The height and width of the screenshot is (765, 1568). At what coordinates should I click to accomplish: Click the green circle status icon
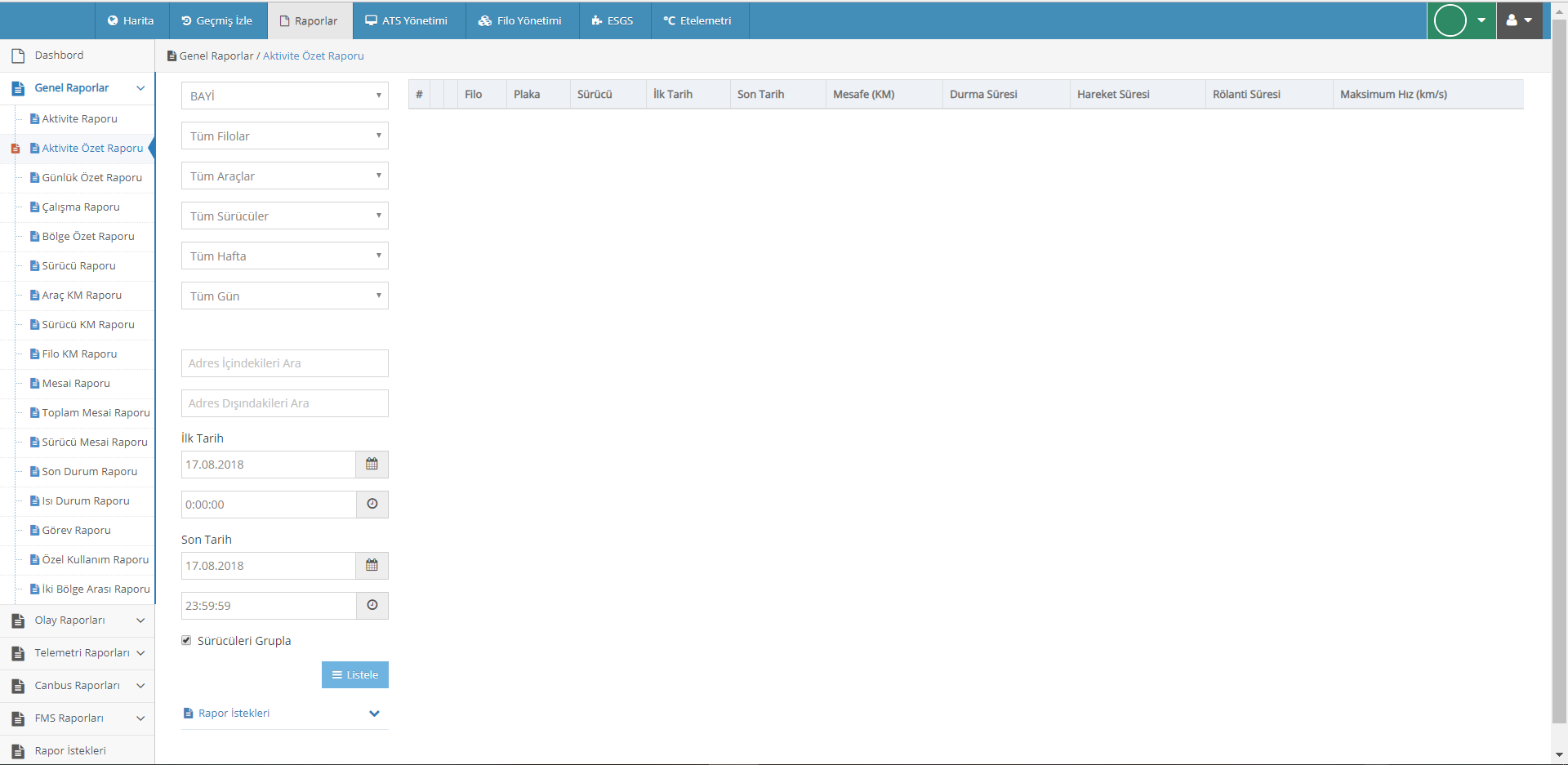tap(1450, 20)
